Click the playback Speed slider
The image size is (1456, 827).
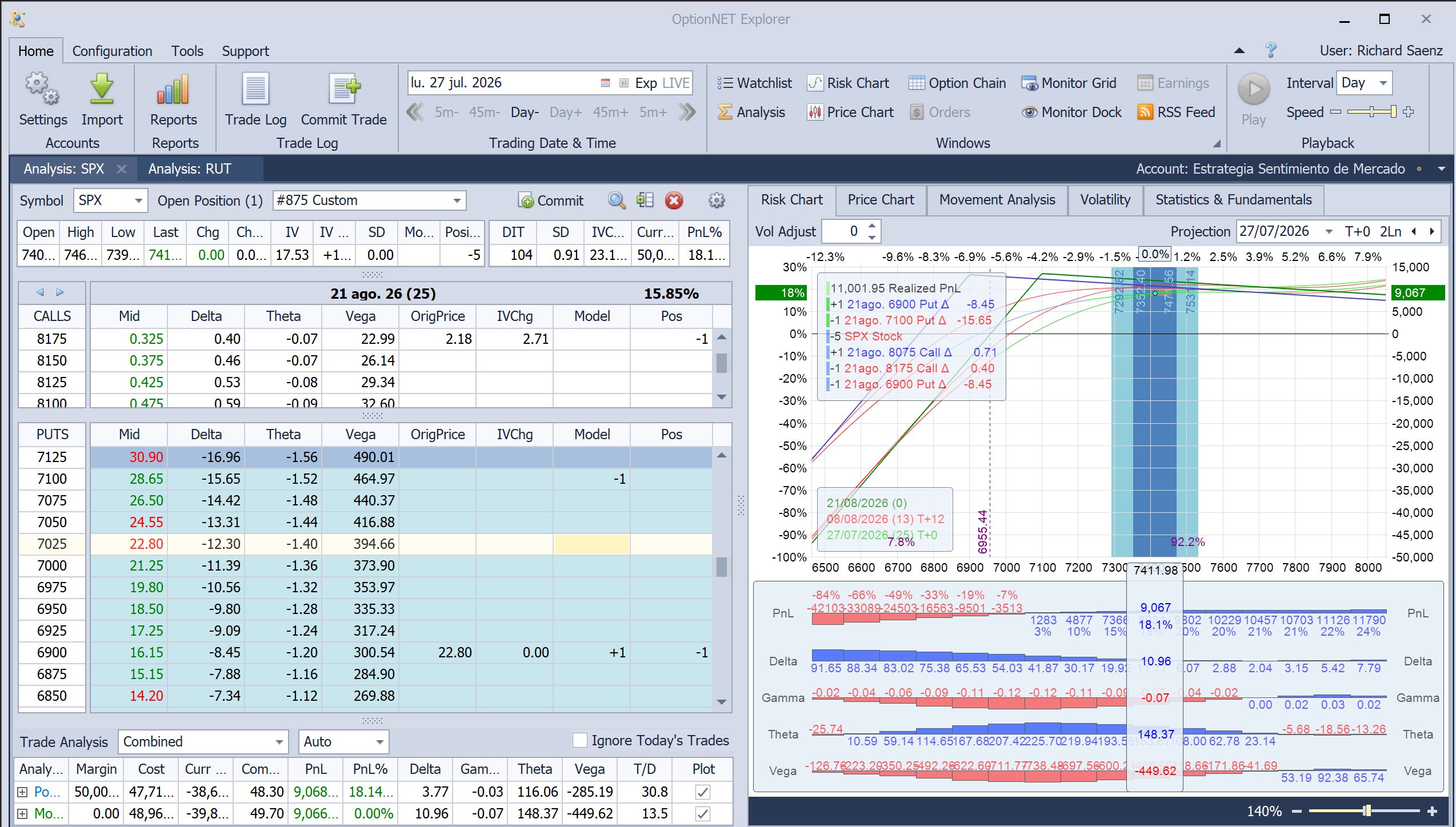pos(1371,112)
